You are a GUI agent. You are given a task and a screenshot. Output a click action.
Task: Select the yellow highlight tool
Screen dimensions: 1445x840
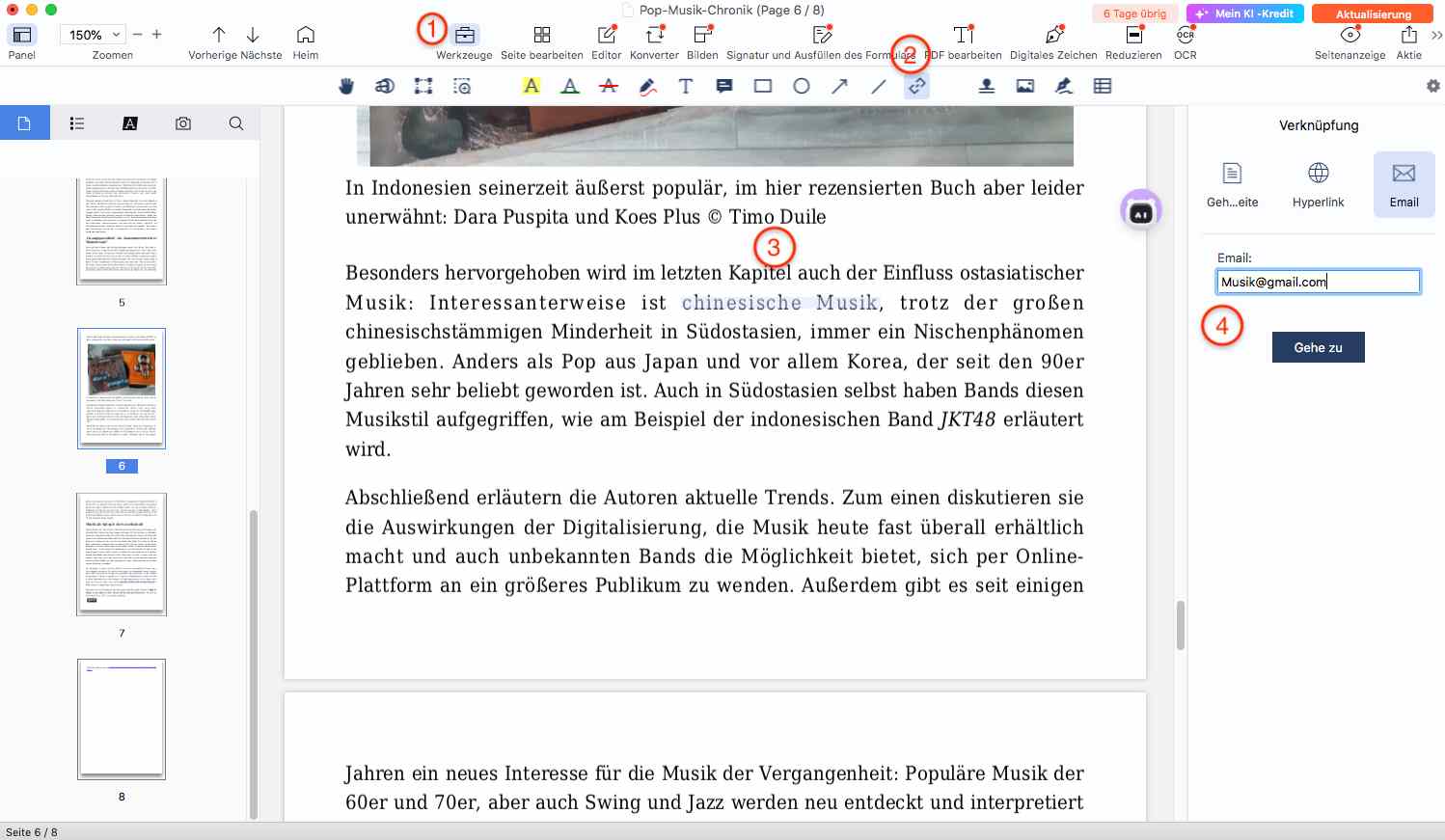(x=532, y=86)
